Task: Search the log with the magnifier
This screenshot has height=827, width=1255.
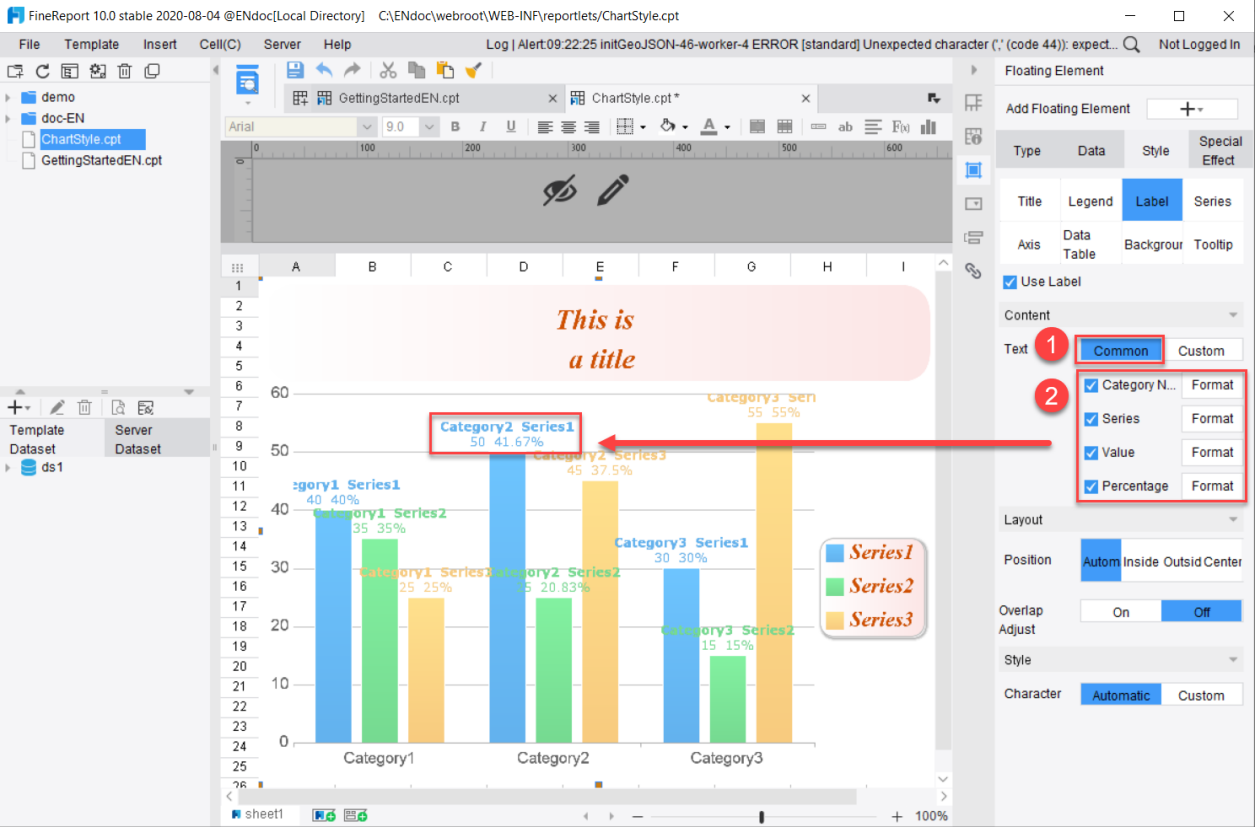Action: pyautogui.click(x=1132, y=44)
